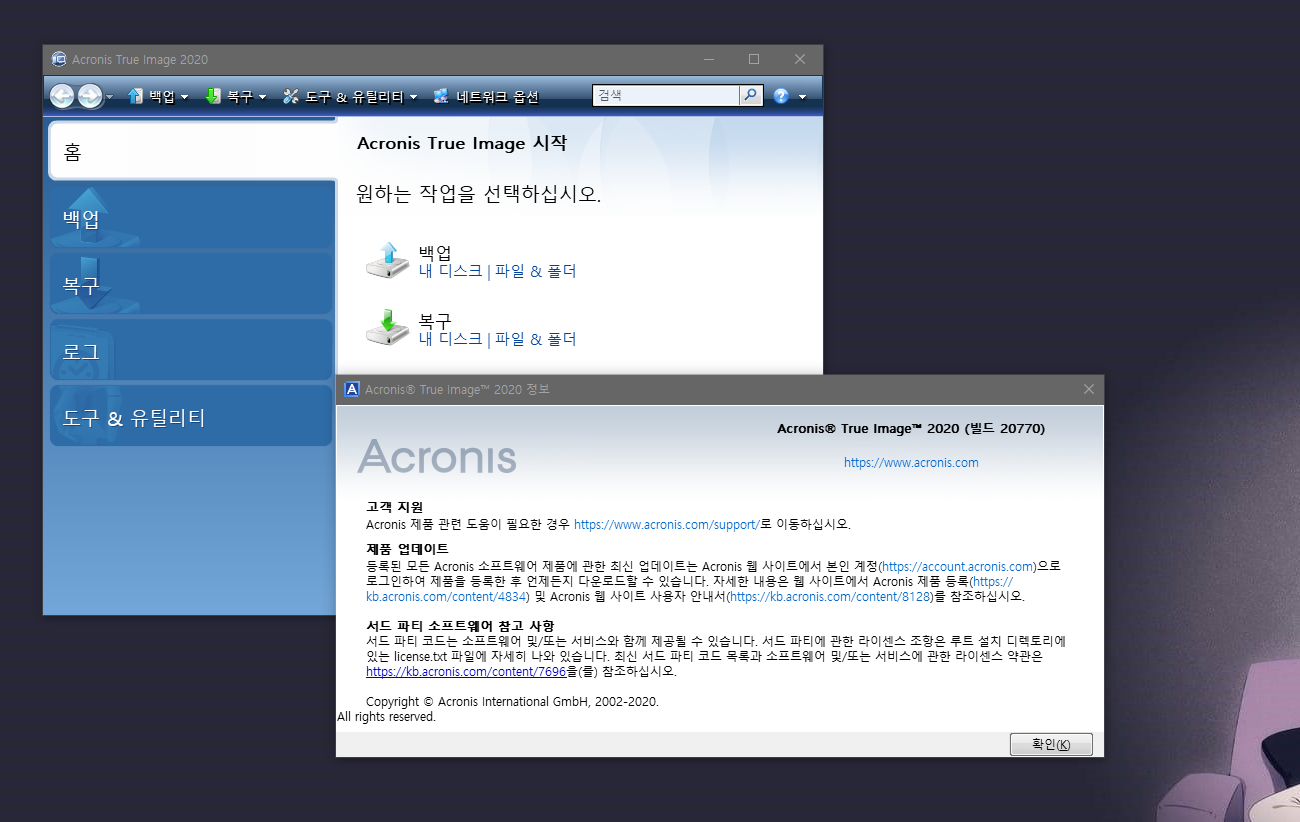Open the kb.acronis.com/content/7696 link
Image resolution: width=1300 pixels, height=822 pixels.
click(x=466, y=671)
